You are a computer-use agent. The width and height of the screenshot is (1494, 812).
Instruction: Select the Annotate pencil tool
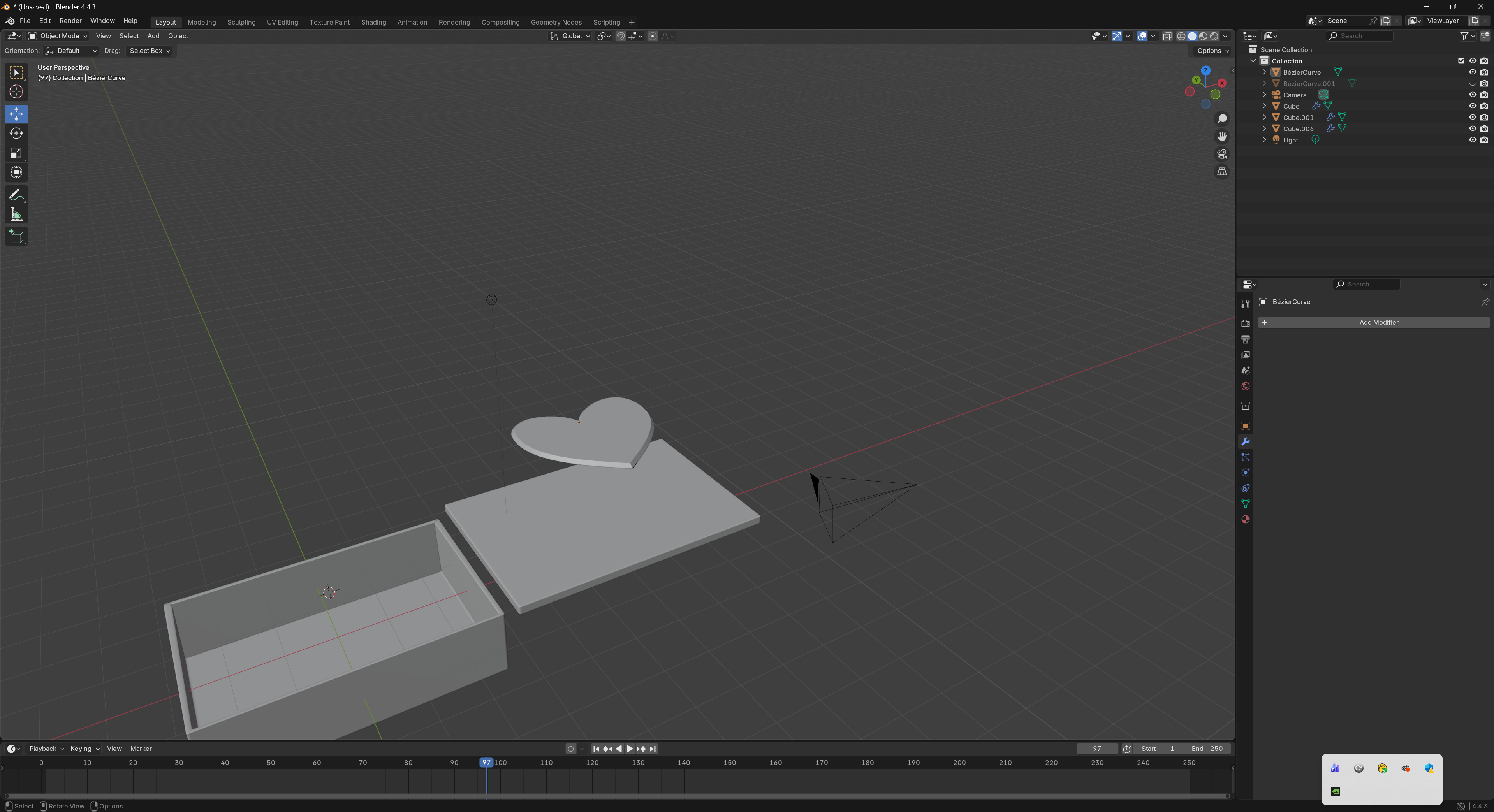(16, 195)
